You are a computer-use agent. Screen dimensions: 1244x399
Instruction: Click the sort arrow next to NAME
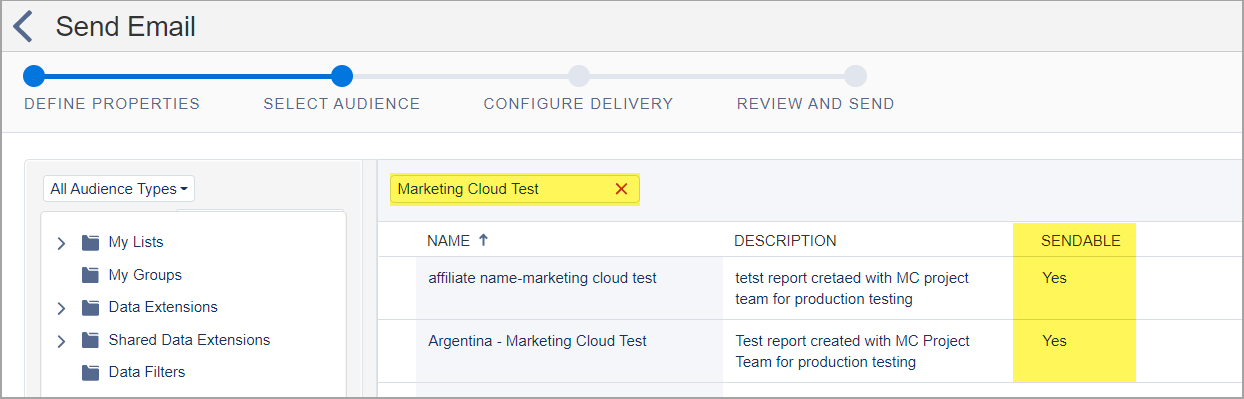[x=484, y=240]
